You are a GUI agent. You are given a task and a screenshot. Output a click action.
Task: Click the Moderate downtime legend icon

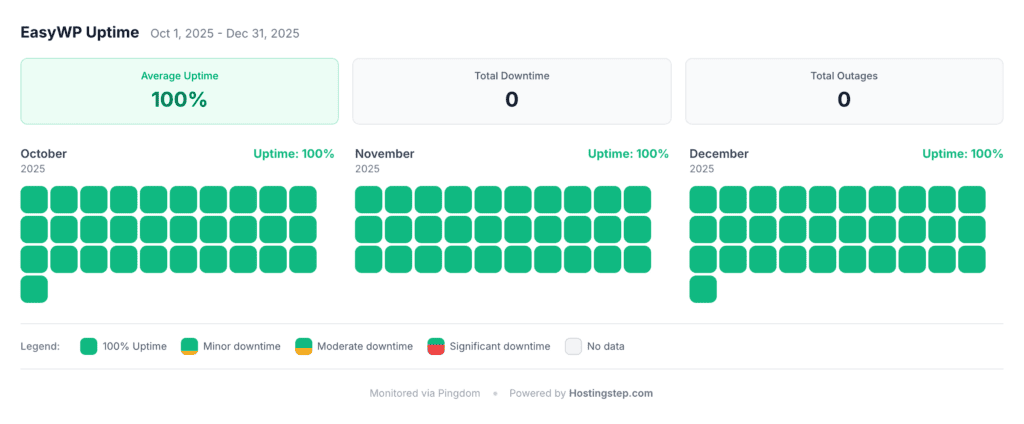pyautogui.click(x=303, y=347)
